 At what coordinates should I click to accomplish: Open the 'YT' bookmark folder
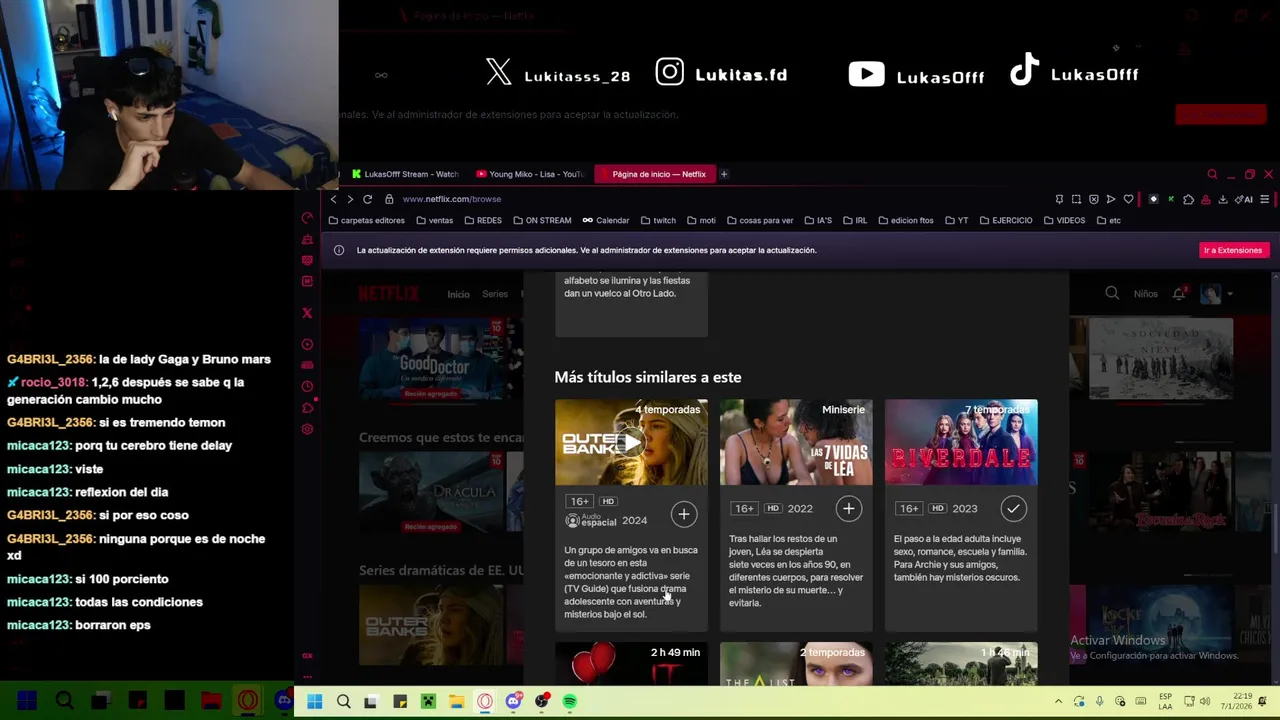click(956, 220)
